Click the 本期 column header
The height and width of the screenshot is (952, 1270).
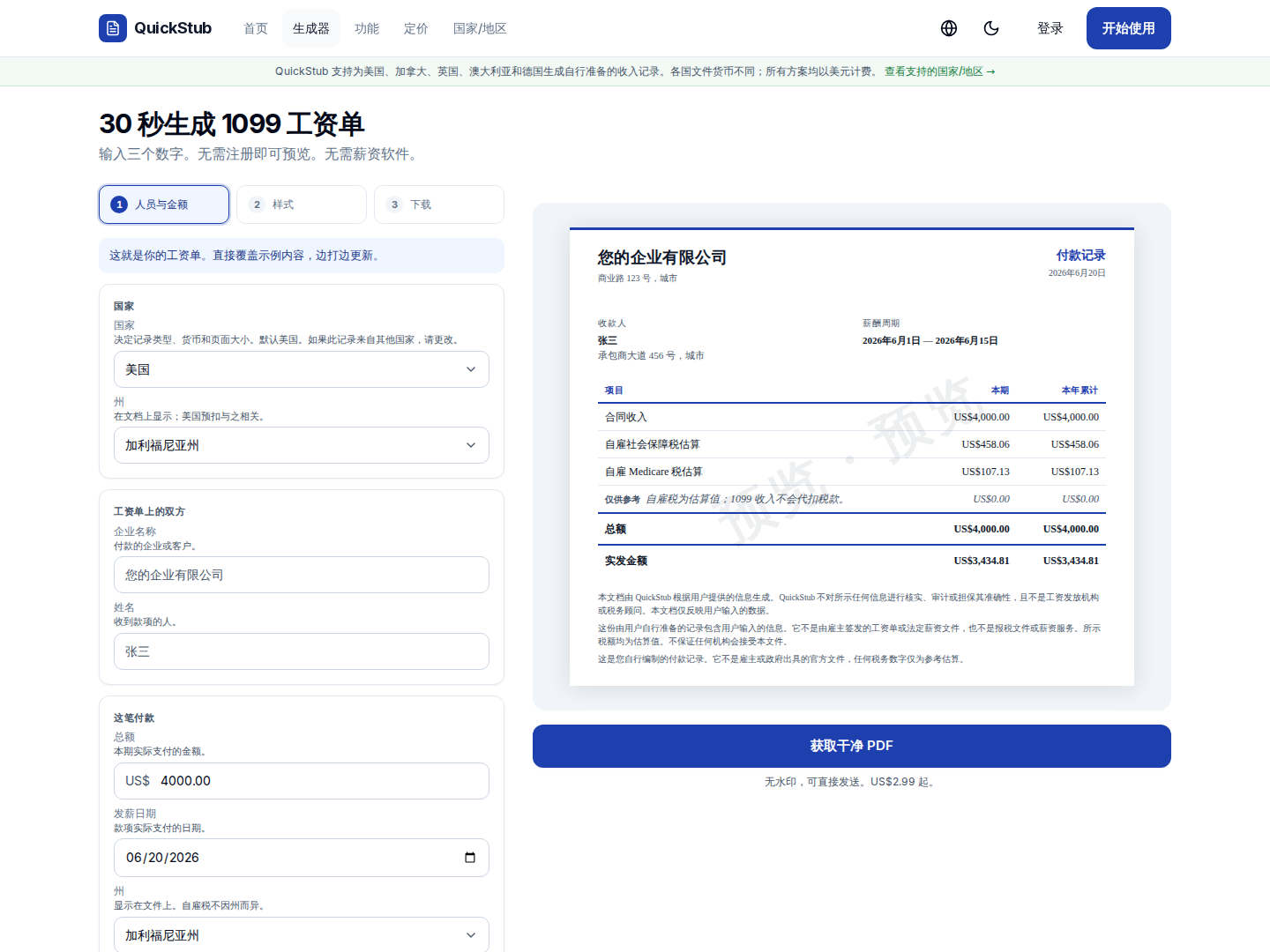point(1000,390)
